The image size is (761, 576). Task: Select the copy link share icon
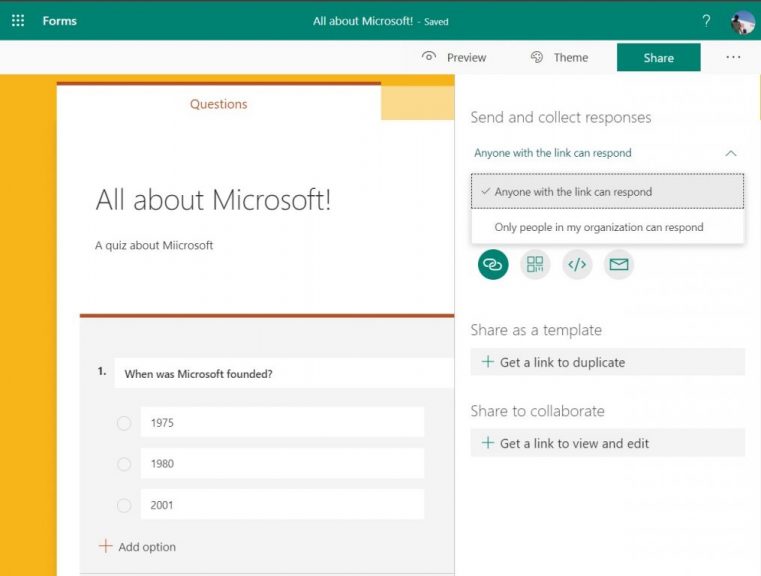click(x=493, y=264)
